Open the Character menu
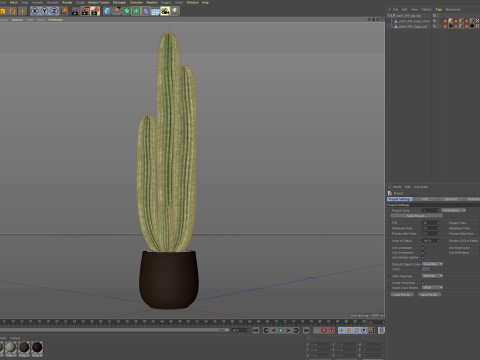480x360 pixels. pos(136,2)
